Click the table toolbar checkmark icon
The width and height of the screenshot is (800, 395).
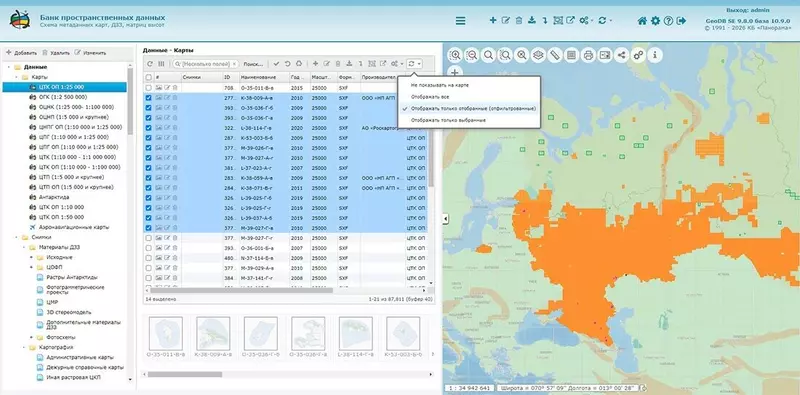(276, 64)
